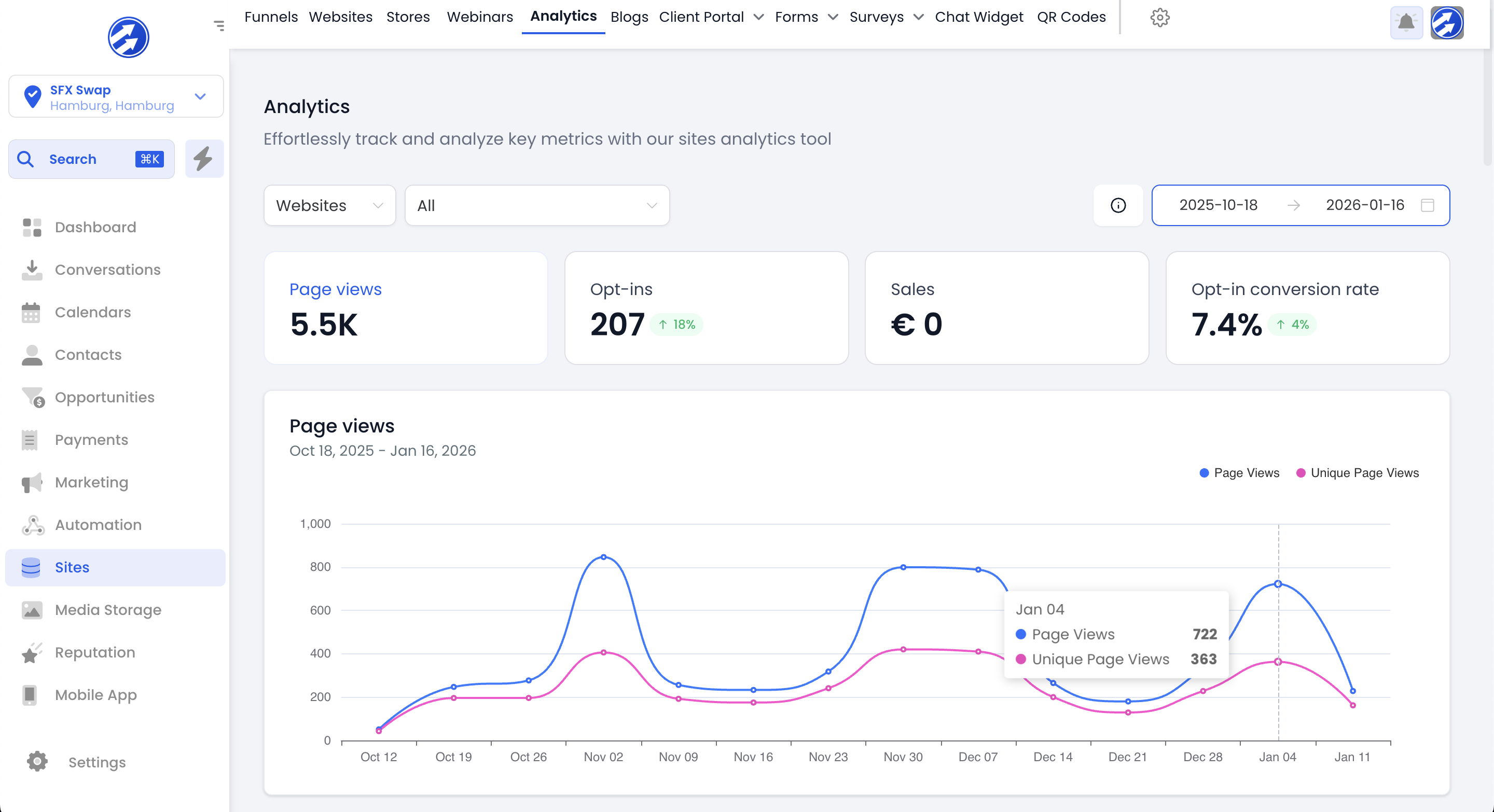Screen dimensions: 1494x812
Task: Click the settings gear in top navigation
Action: 1159,18
